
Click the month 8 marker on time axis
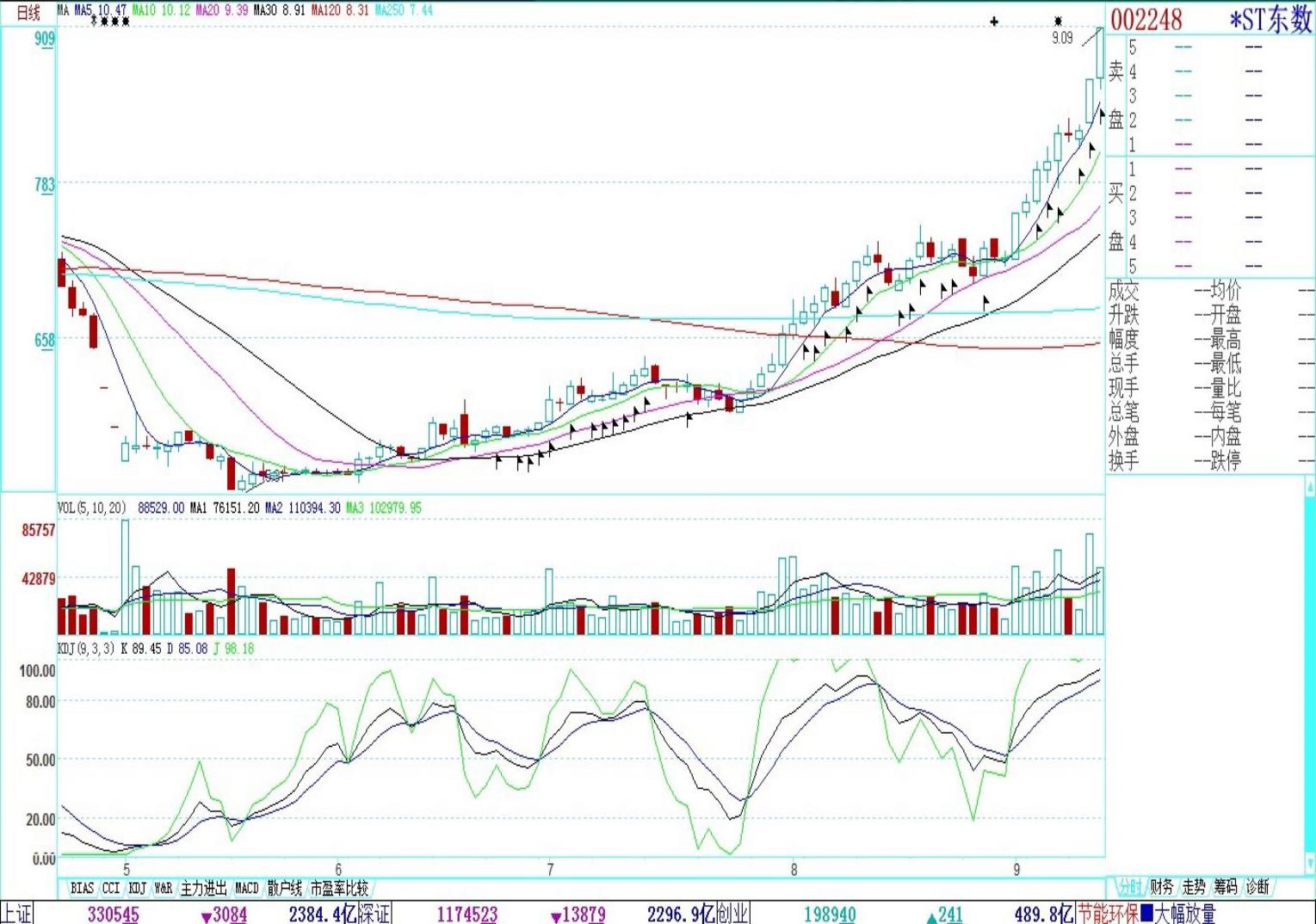794,869
